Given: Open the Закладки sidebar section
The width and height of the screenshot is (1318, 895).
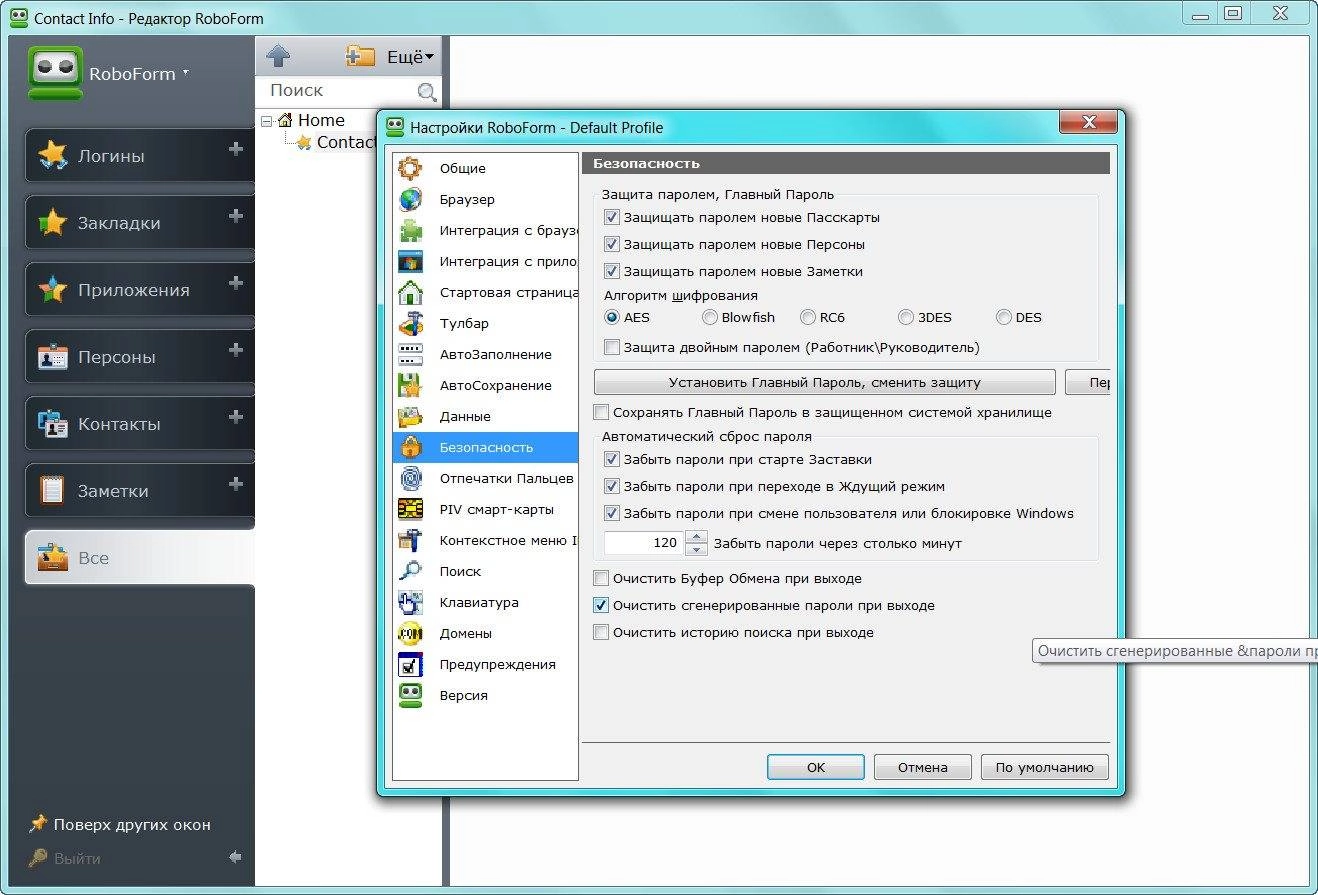Looking at the screenshot, I should [x=139, y=223].
